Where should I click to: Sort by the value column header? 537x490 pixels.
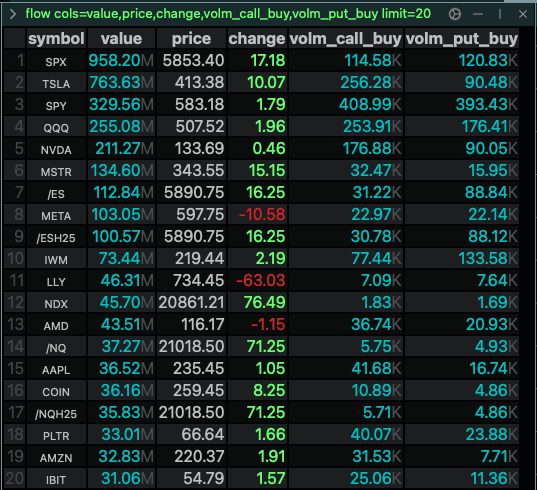pos(121,38)
